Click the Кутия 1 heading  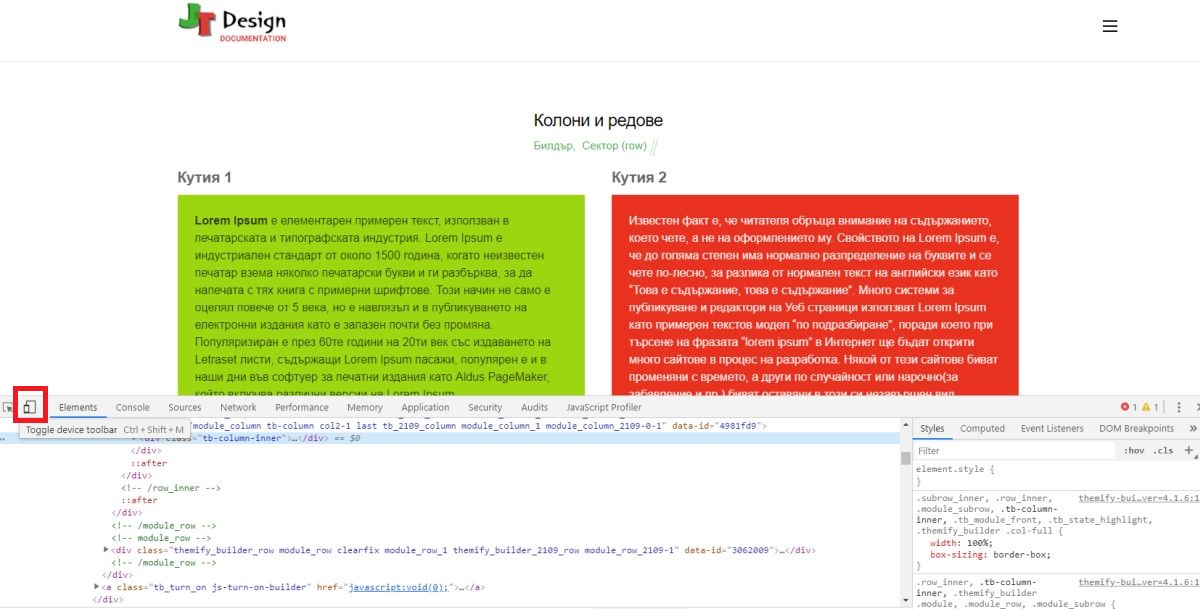click(x=205, y=177)
